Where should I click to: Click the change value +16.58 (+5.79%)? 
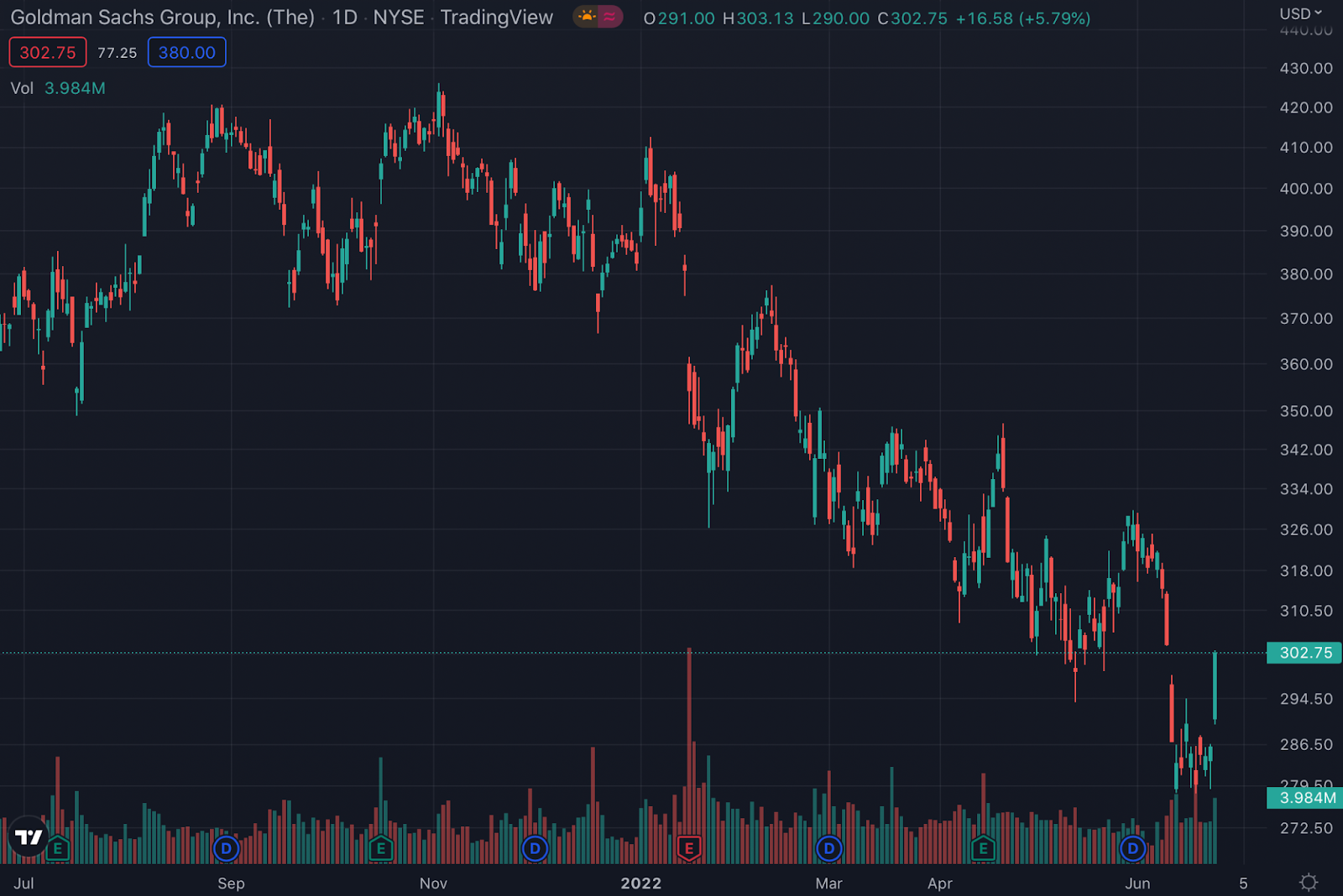coord(1023,18)
